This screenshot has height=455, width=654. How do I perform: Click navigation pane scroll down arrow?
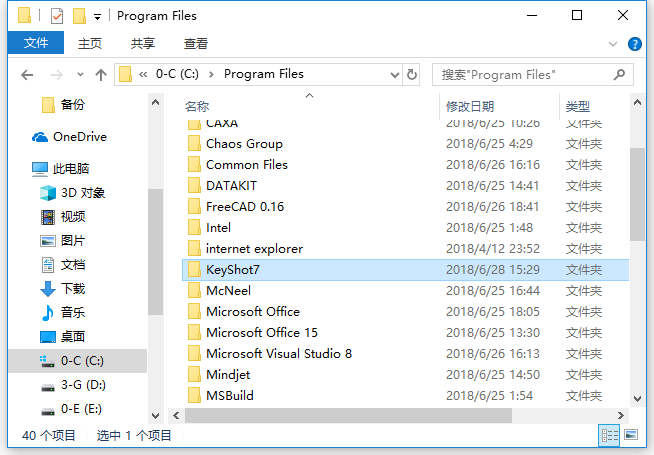155,416
